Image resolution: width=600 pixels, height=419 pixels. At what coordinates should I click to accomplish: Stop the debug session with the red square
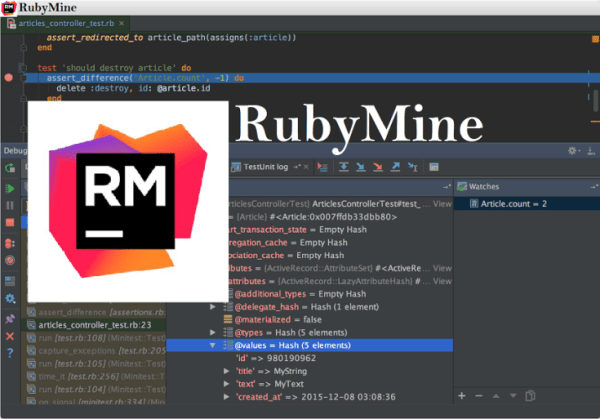click(x=10, y=222)
